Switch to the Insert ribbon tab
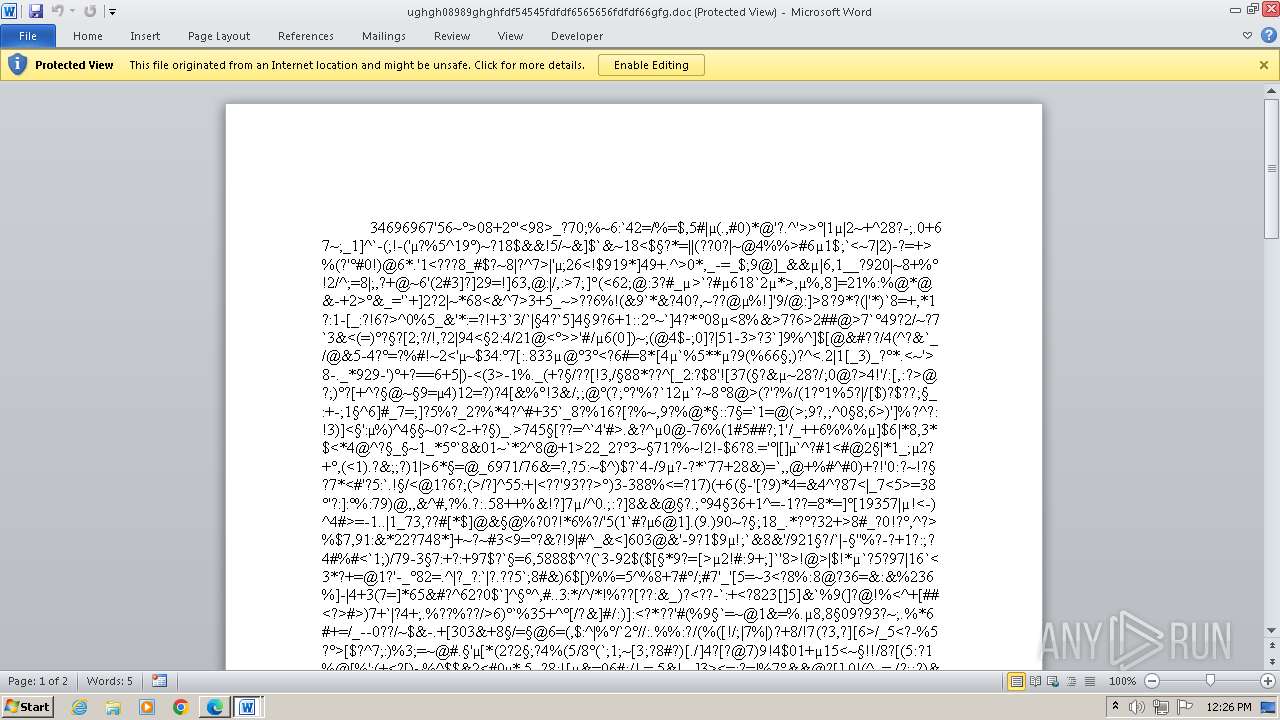This screenshot has width=1280, height=720. pos(145,36)
